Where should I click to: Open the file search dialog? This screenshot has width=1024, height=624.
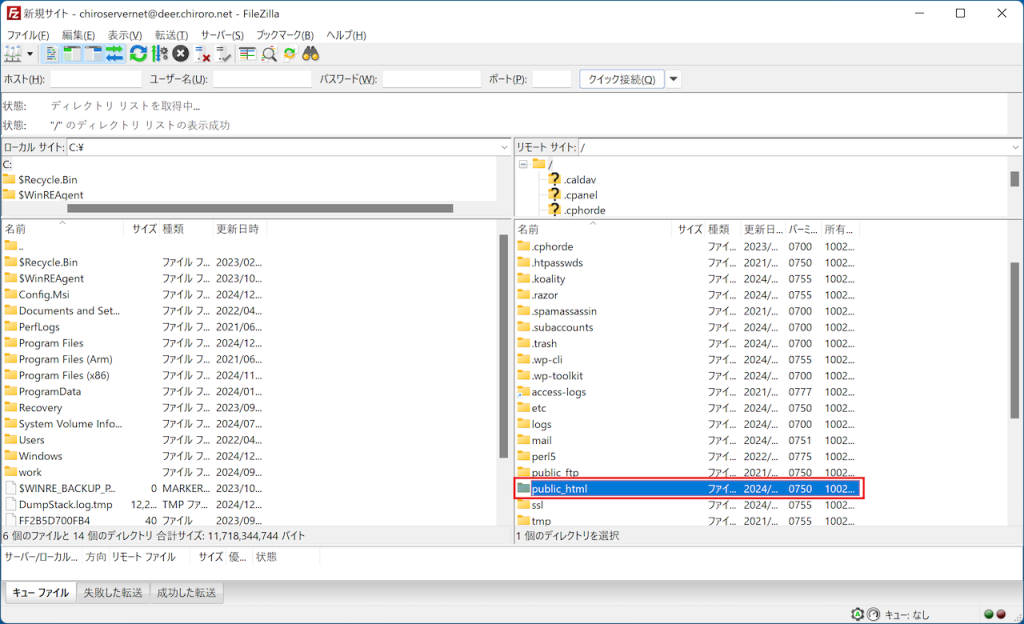coord(311,54)
